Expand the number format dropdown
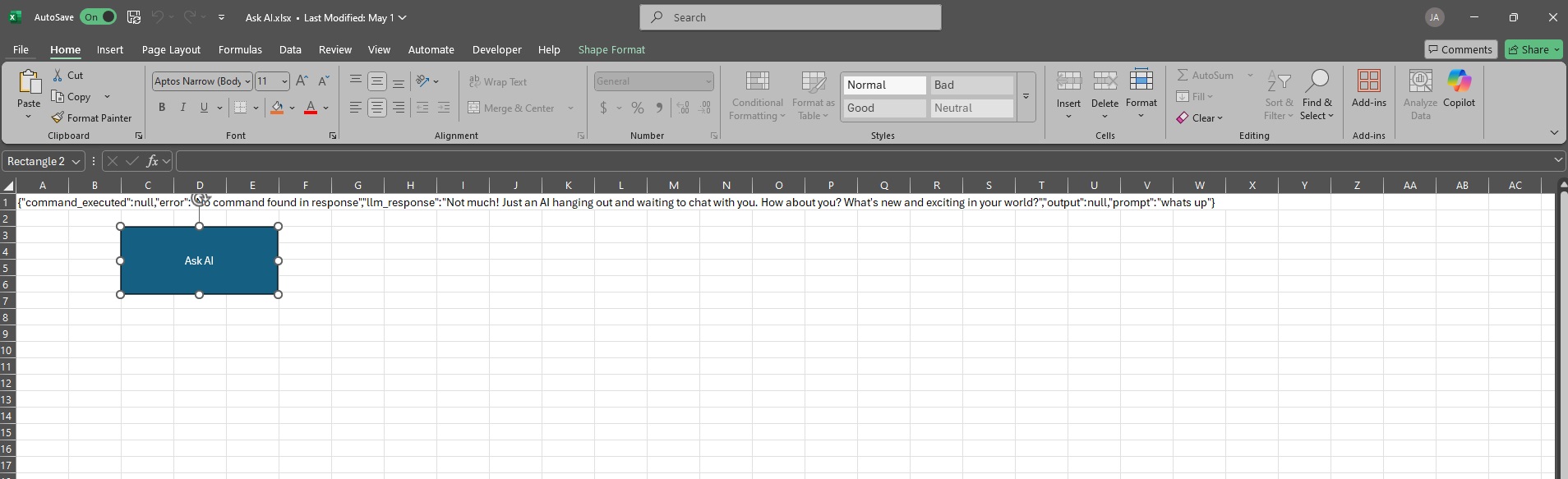The height and width of the screenshot is (479, 1568). click(708, 81)
